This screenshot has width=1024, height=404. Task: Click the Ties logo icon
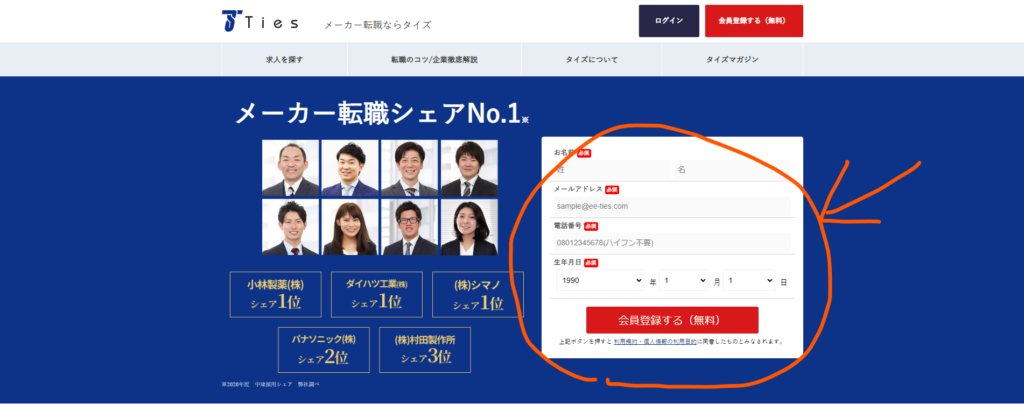pos(232,21)
